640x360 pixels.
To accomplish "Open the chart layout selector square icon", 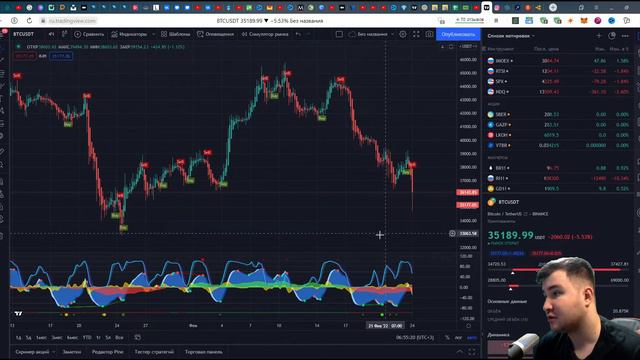I will 339,34.
